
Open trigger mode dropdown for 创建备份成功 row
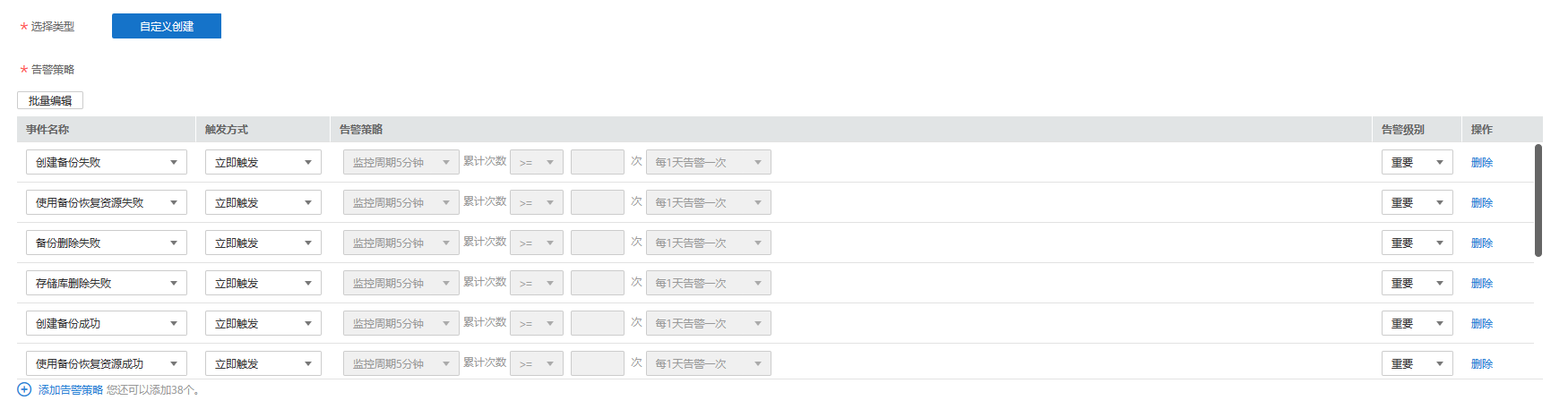tap(263, 323)
